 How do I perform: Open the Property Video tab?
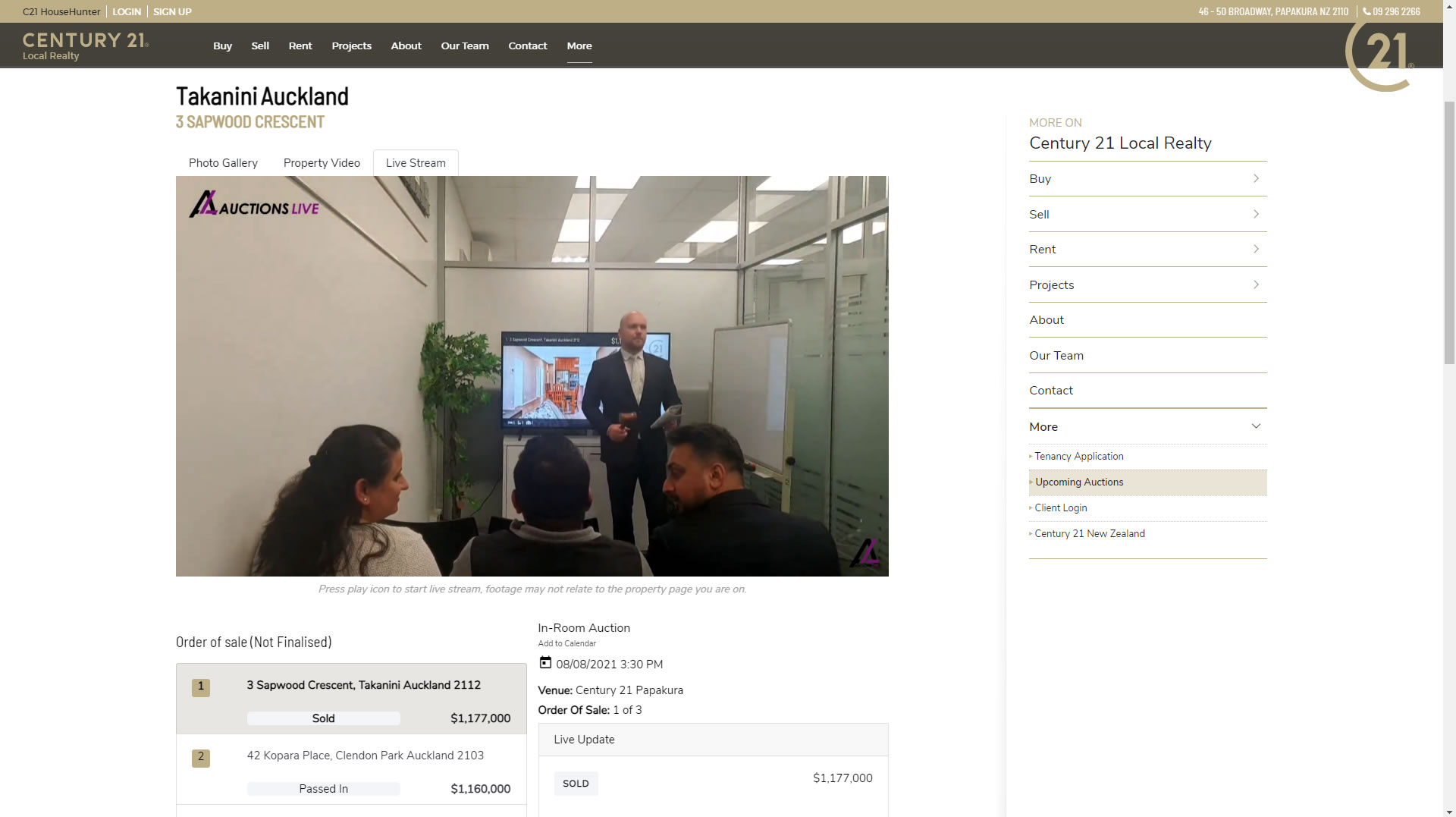[x=322, y=163]
